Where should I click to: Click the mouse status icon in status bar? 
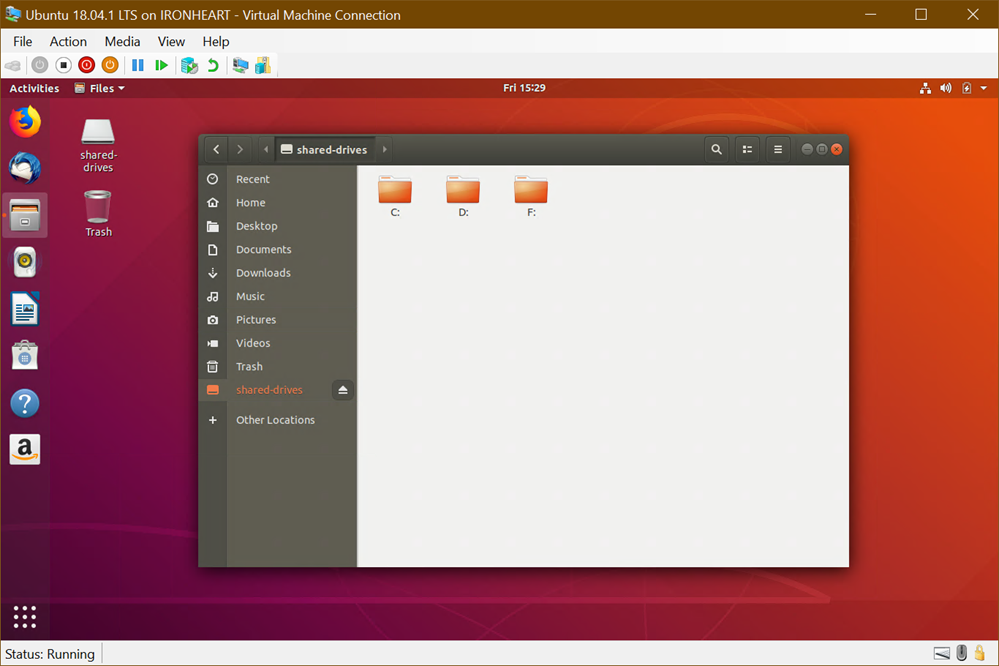click(962, 653)
